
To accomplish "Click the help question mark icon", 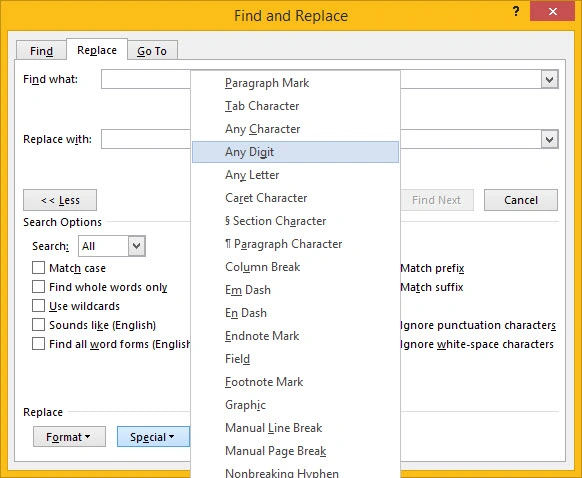I will tap(516, 12).
